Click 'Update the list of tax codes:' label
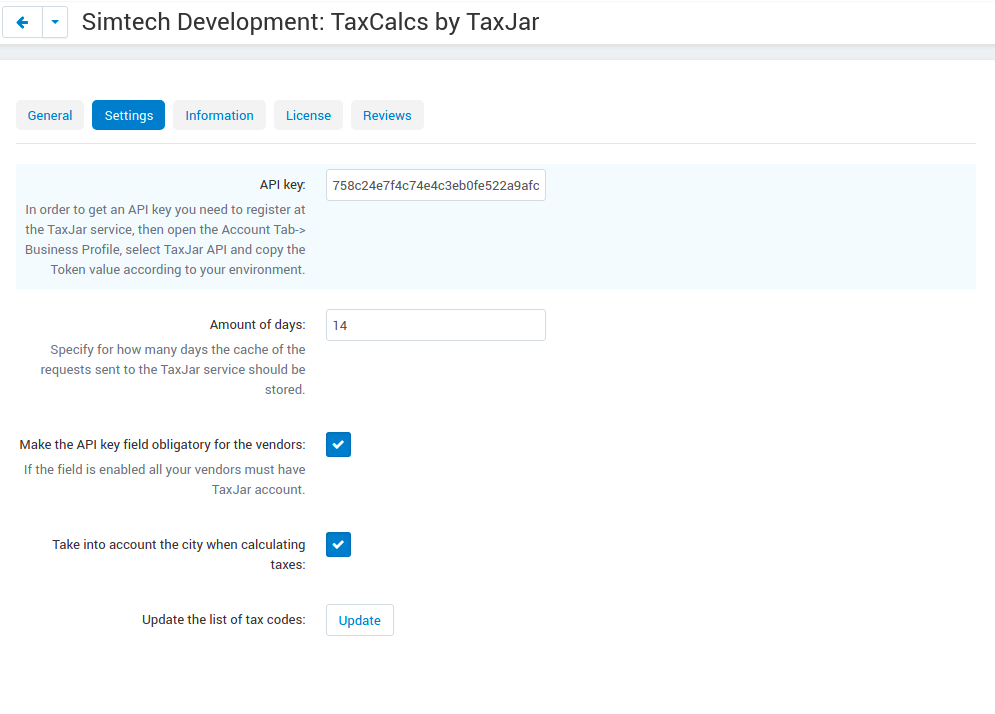The width and height of the screenshot is (995, 714). click(224, 619)
